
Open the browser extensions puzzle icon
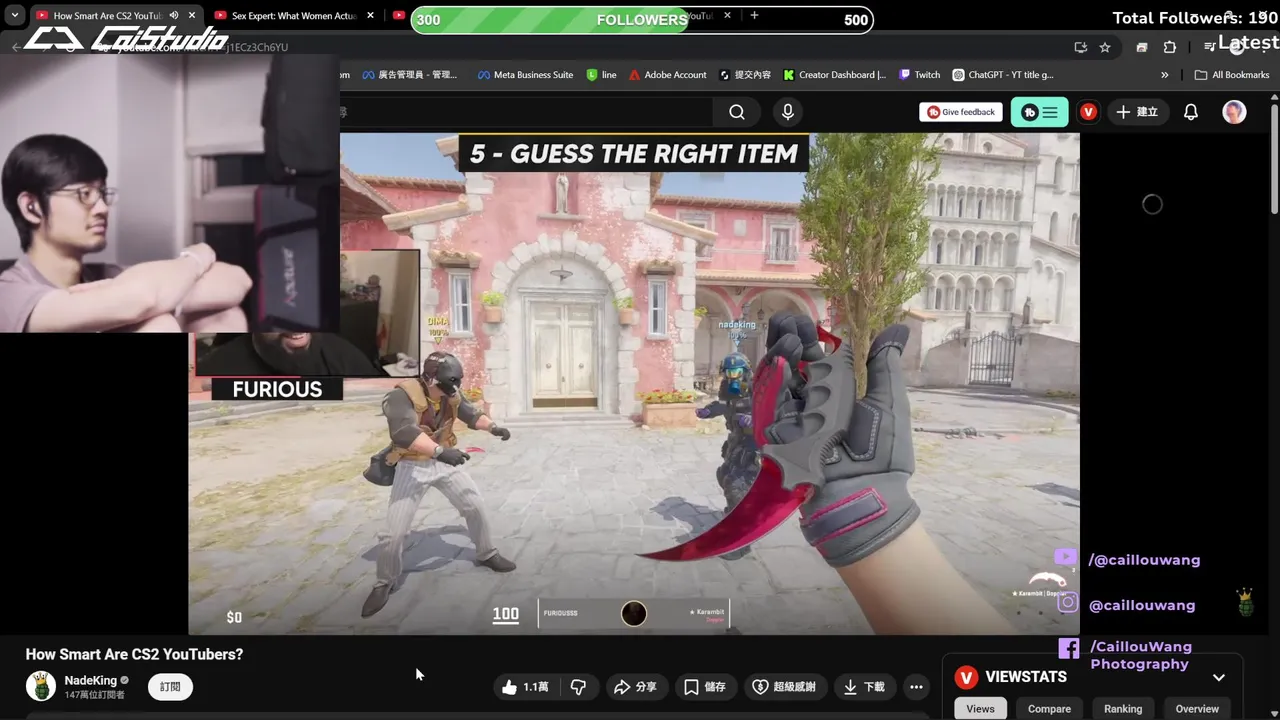point(1170,47)
